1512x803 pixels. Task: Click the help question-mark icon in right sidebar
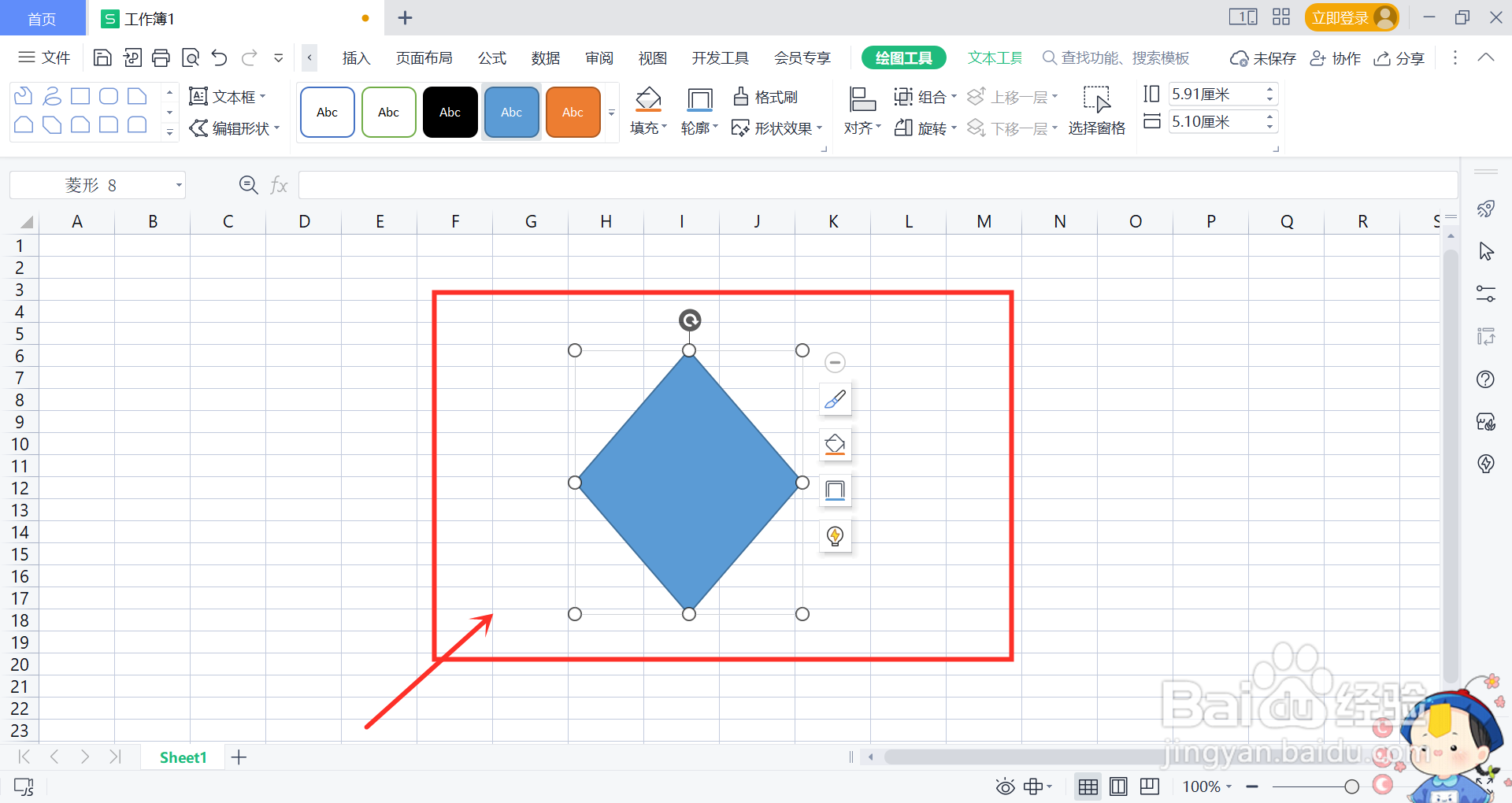tap(1486, 379)
